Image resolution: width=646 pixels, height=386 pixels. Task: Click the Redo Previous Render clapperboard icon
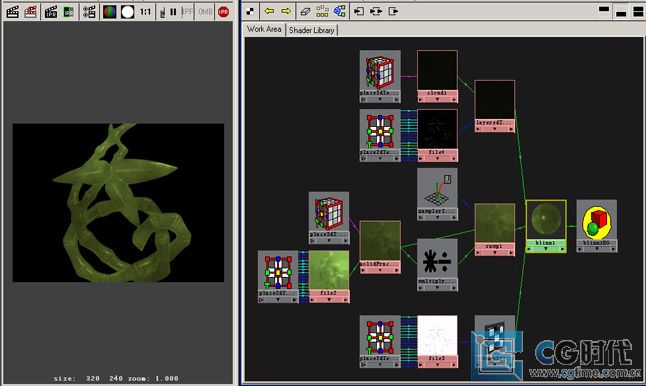(13, 12)
